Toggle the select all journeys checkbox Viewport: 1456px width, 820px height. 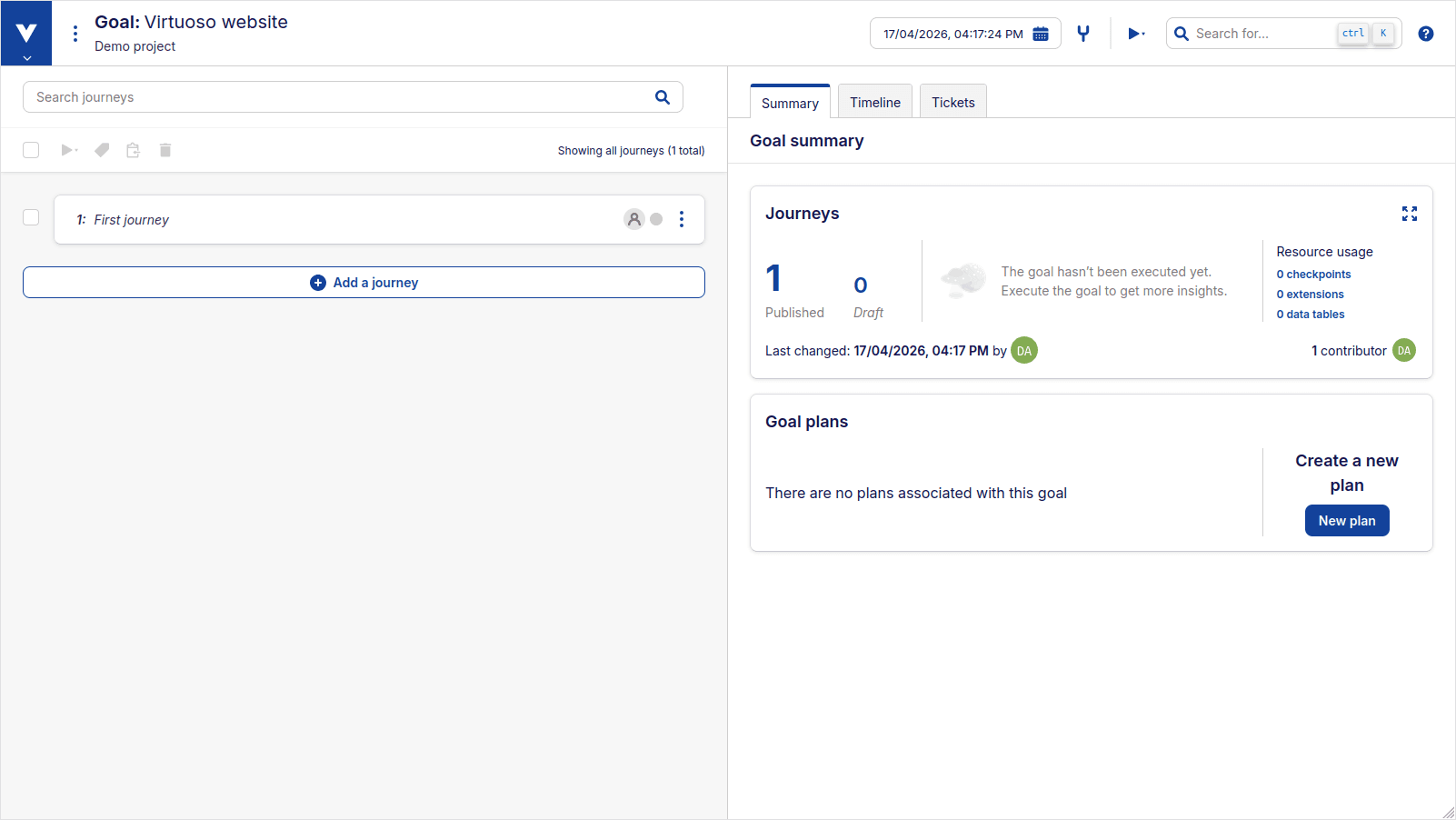31,150
